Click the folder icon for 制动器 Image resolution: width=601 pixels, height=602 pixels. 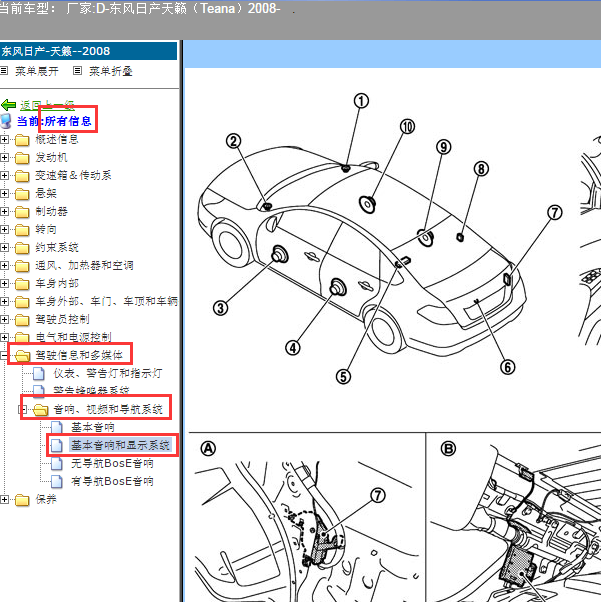coord(22,212)
